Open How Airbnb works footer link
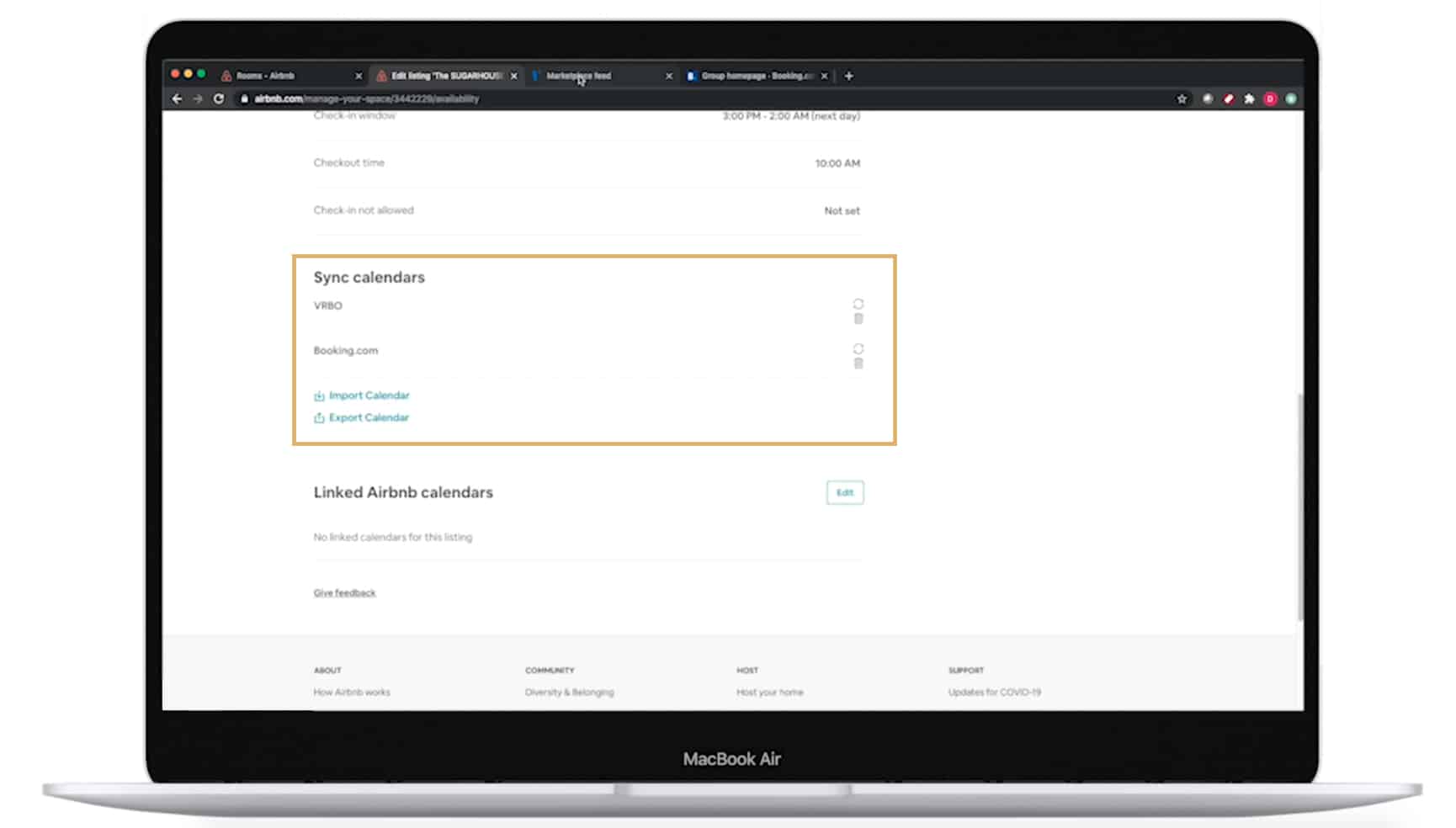Viewport: 1456px width, 828px height. click(x=352, y=693)
